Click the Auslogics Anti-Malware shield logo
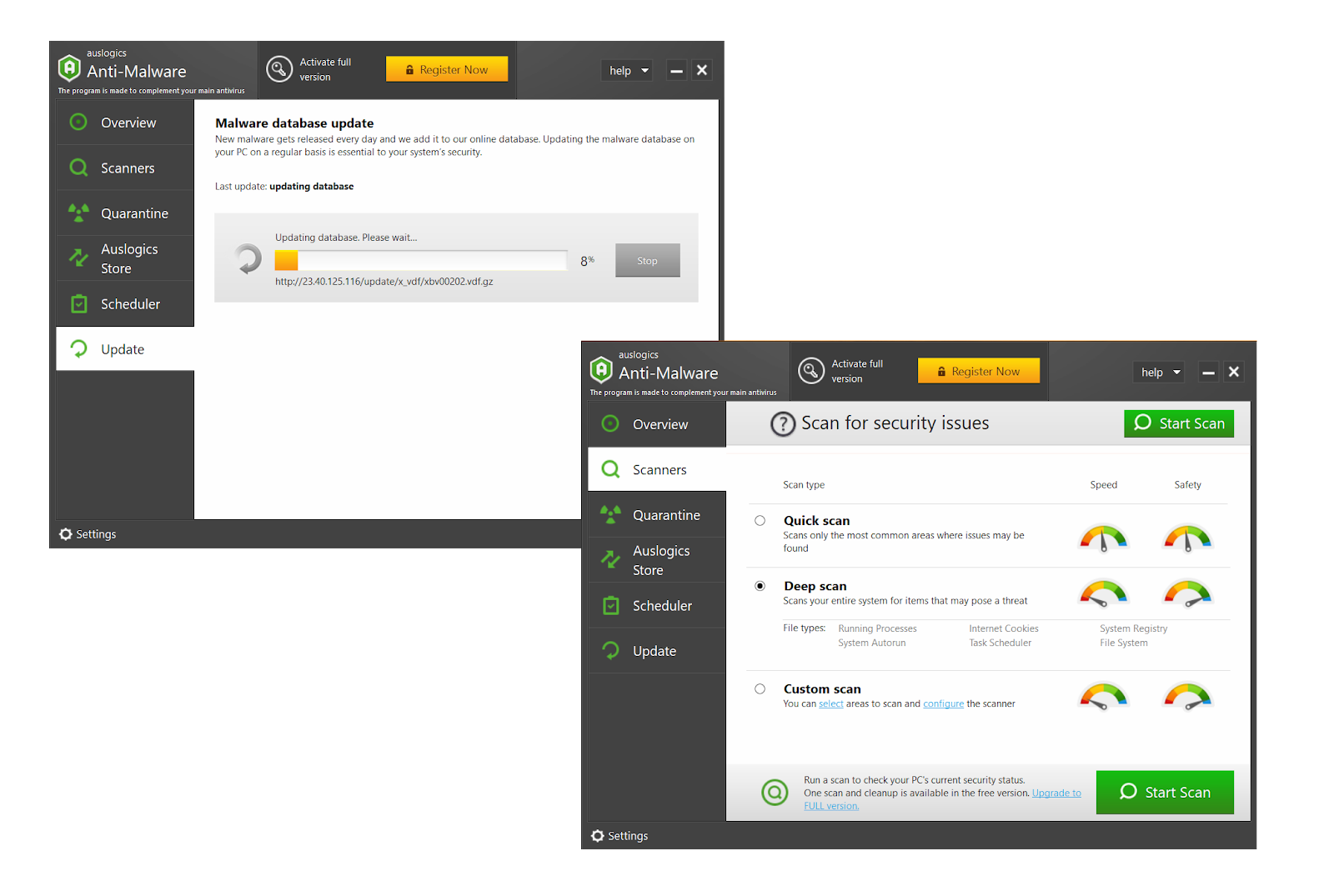Viewport: 1334px width, 896px height. (600, 371)
